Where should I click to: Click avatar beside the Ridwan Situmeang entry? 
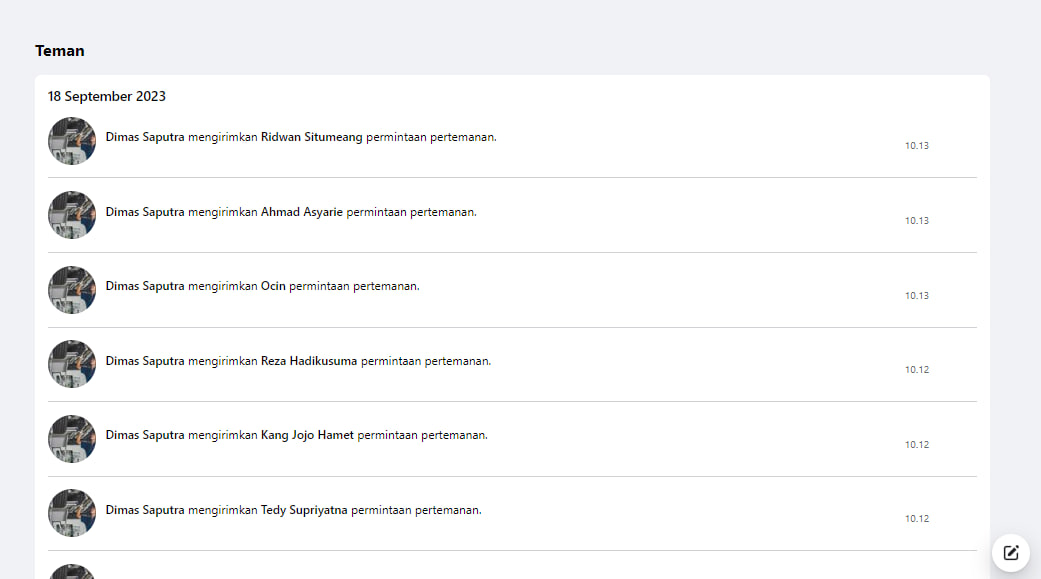pyautogui.click(x=72, y=141)
